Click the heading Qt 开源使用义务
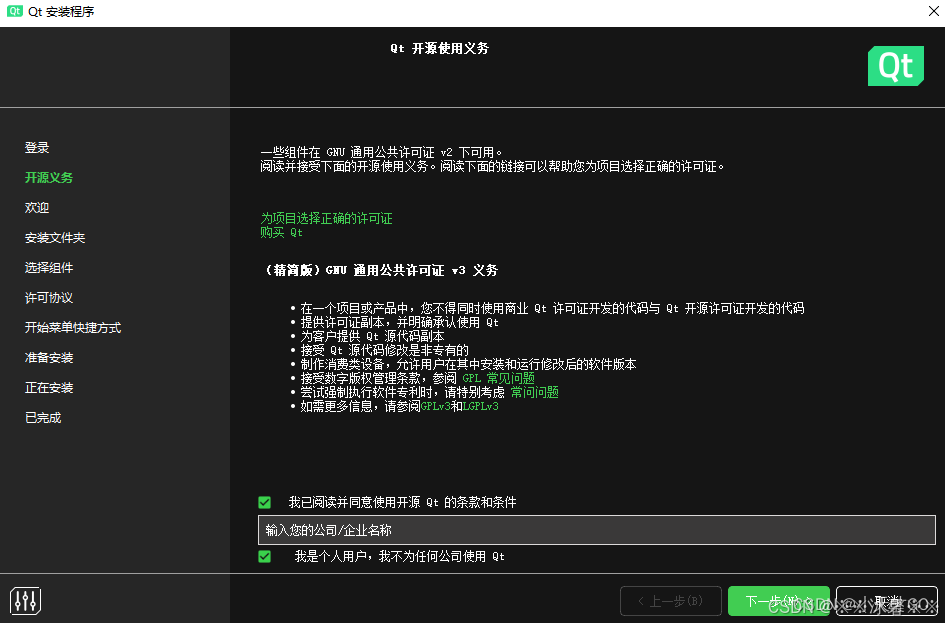945x623 pixels. [x=439, y=49]
